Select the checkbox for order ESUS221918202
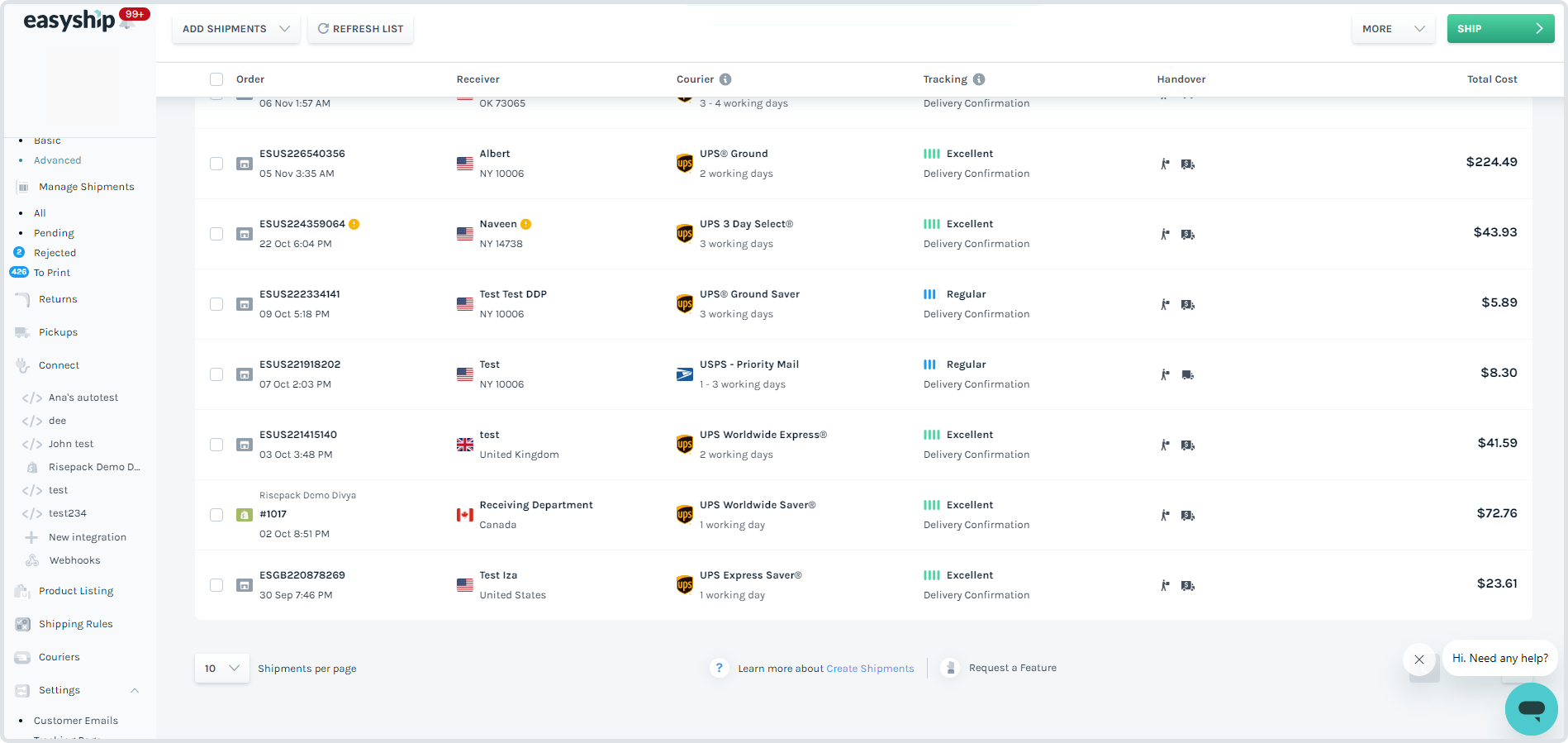 click(x=216, y=374)
